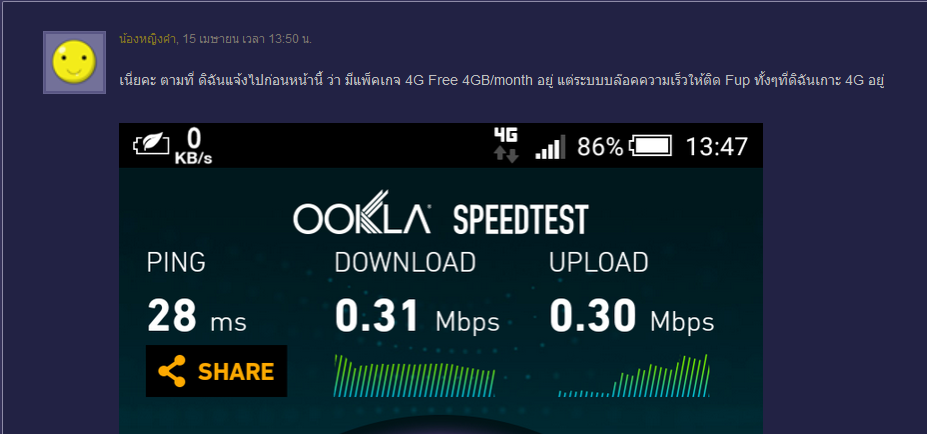Click the share icon beside SHARE
The image size is (927, 434).
pos(172,371)
